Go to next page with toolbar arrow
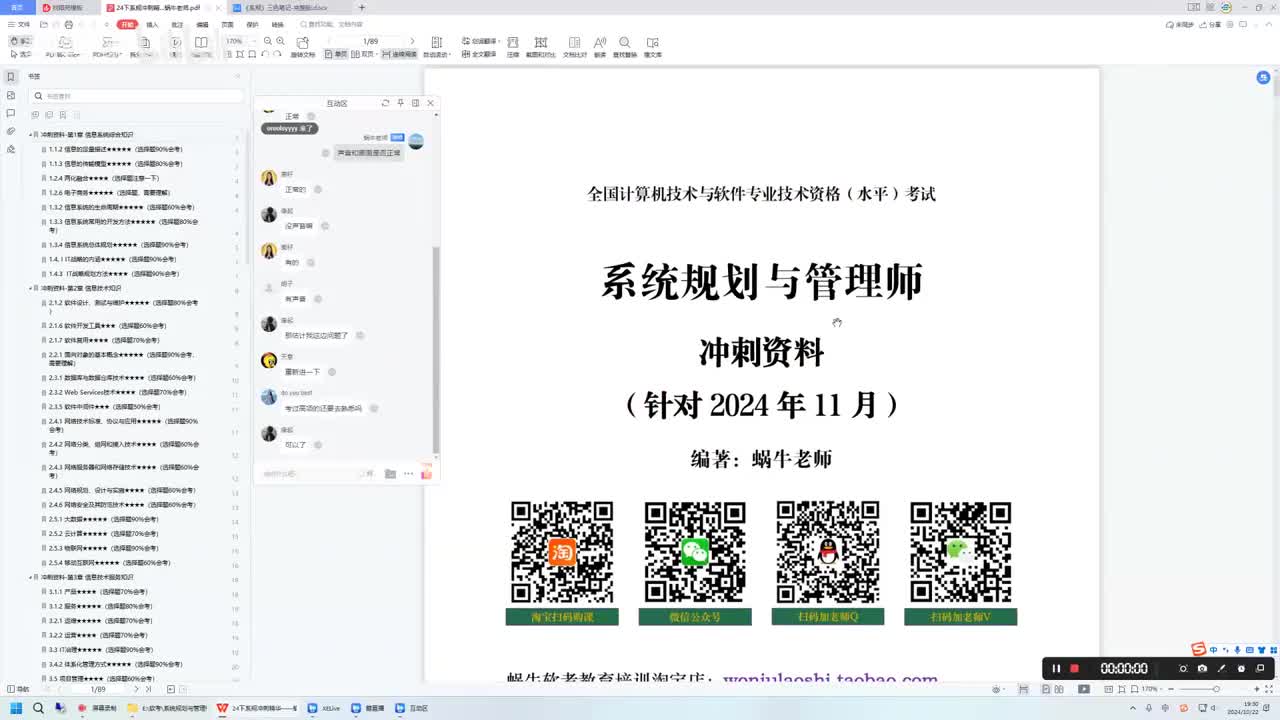 click(412, 41)
